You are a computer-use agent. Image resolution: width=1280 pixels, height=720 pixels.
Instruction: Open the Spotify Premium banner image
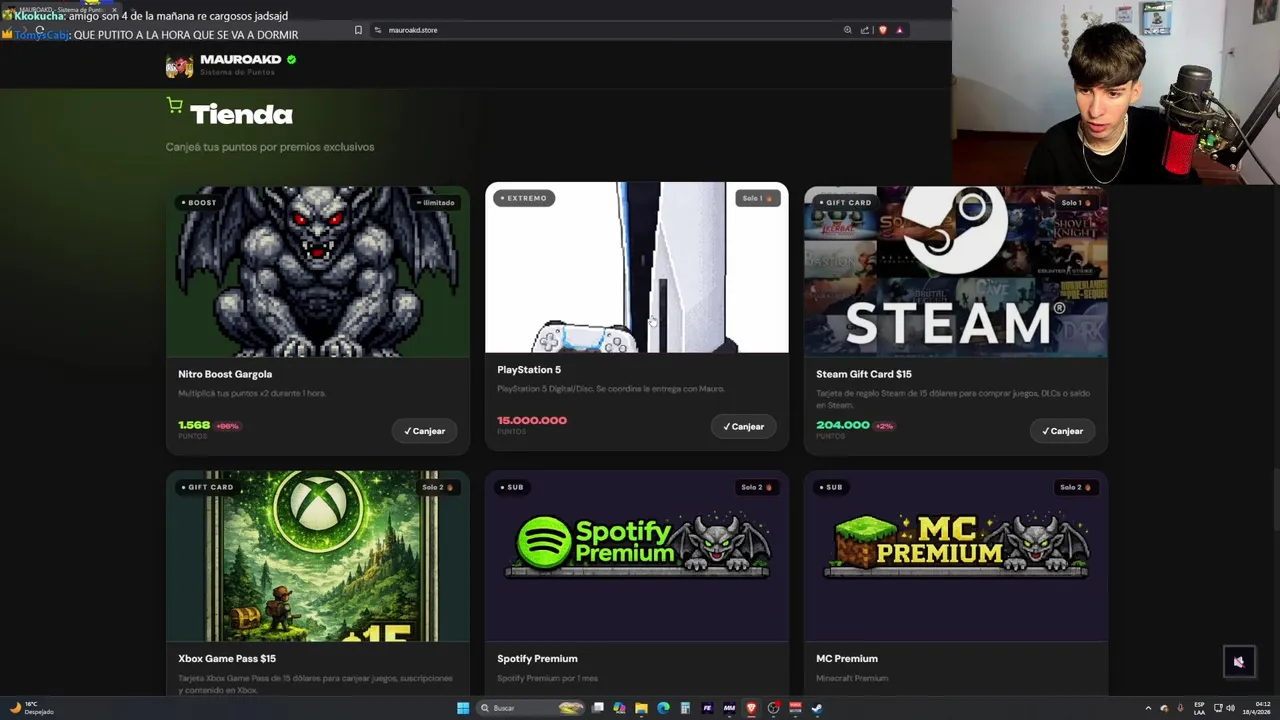(x=636, y=556)
